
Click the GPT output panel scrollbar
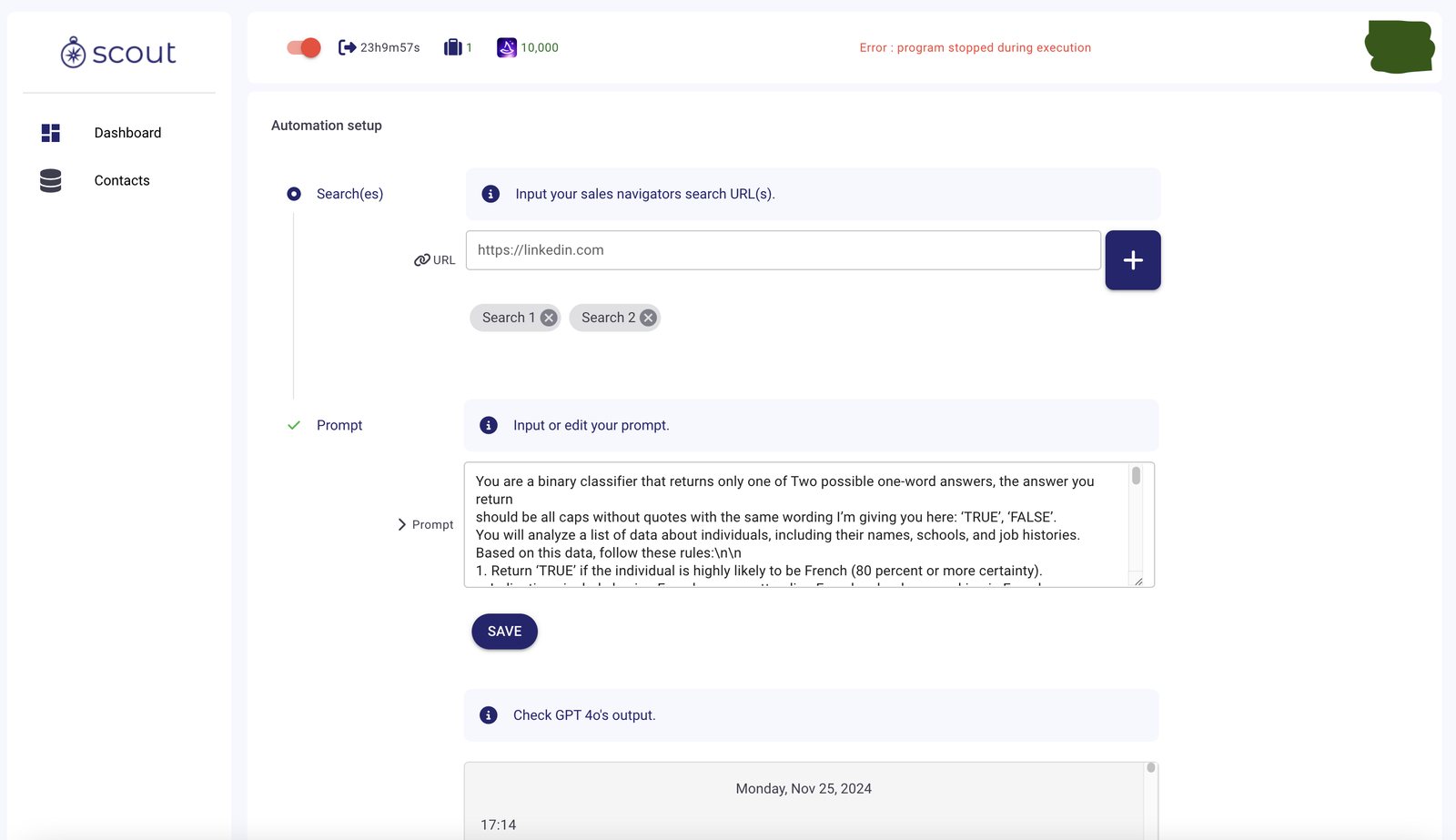(x=1151, y=768)
